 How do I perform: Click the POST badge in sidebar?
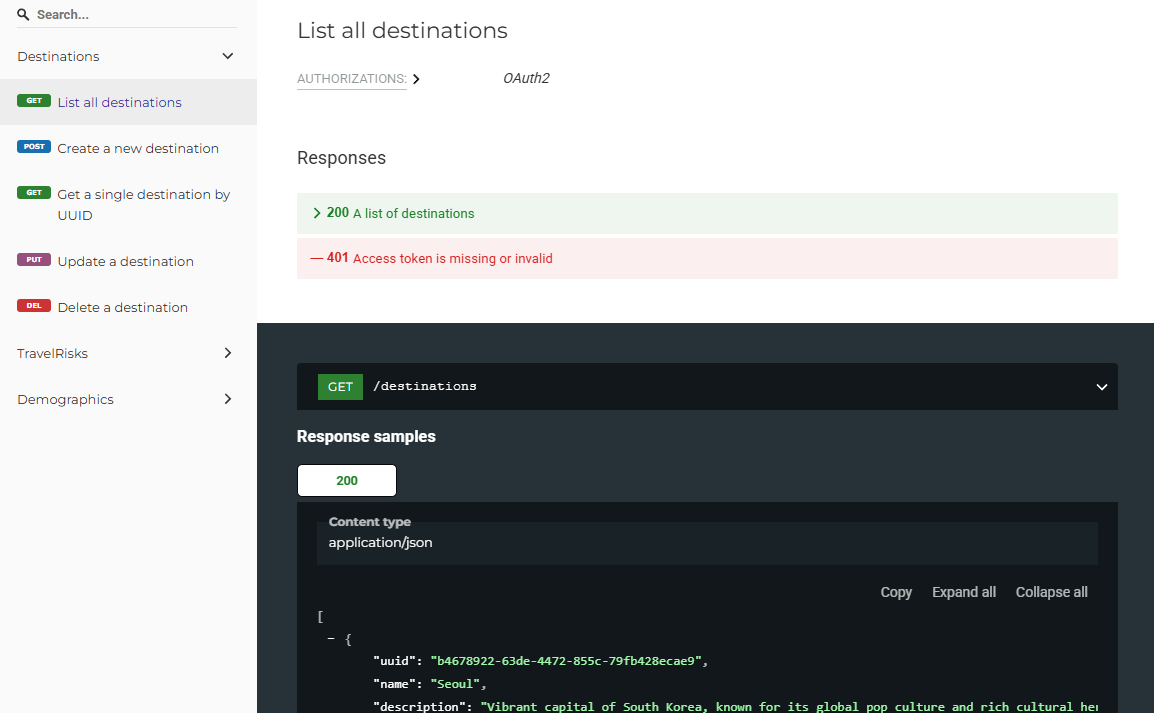[34, 147]
